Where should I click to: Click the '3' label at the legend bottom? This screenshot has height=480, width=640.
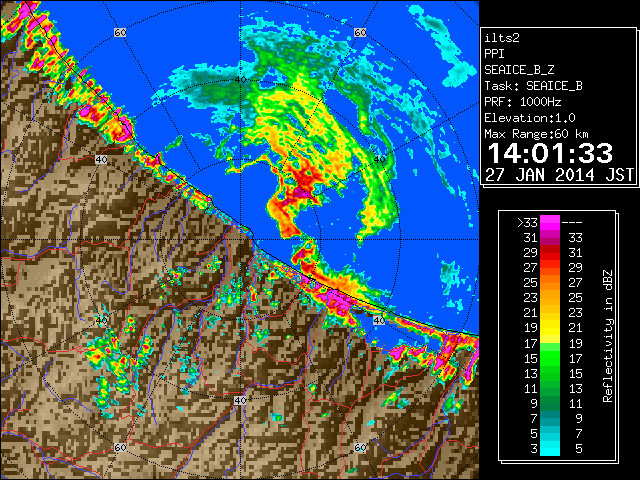pos(534,449)
